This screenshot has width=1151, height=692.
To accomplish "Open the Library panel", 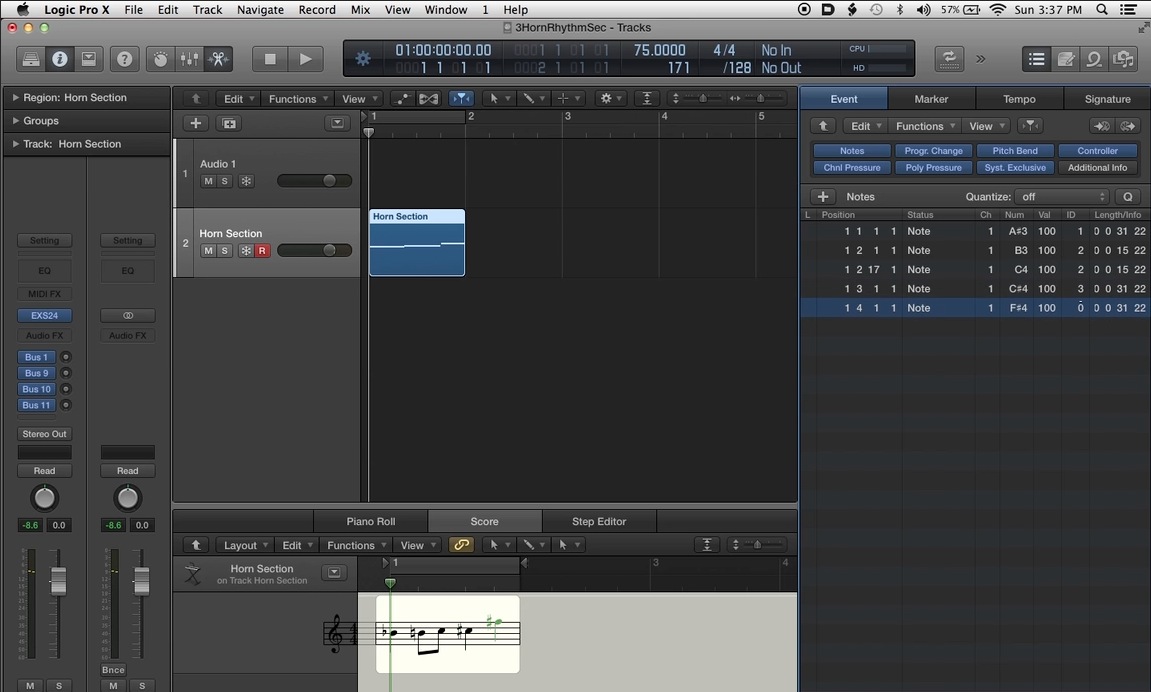I will pyautogui.click(x=31, y=59).
